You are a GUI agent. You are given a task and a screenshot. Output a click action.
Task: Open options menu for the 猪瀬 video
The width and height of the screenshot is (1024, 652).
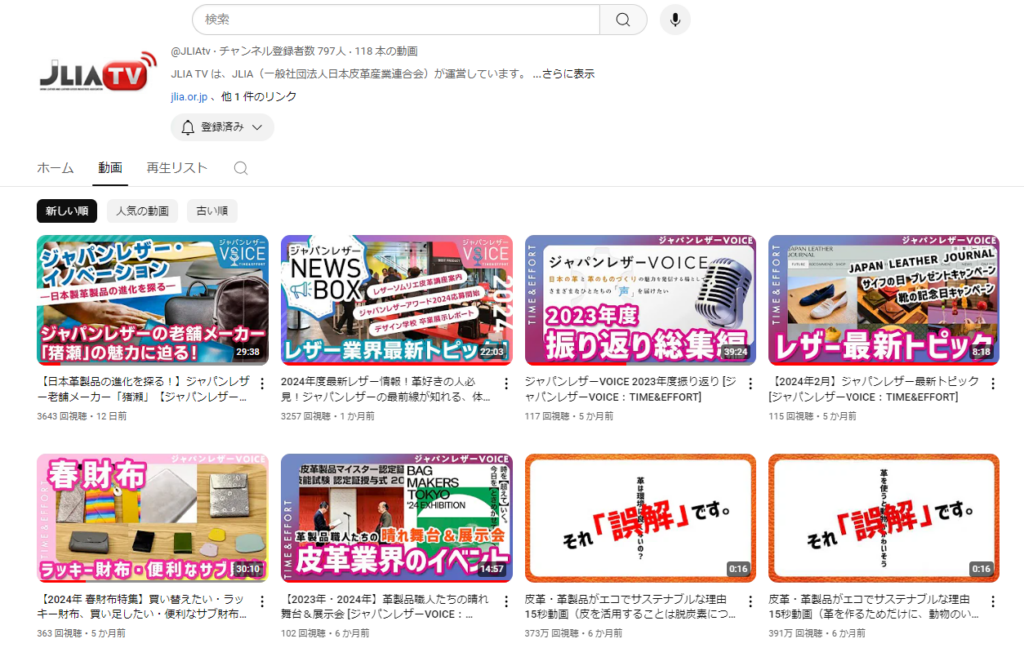262,383
